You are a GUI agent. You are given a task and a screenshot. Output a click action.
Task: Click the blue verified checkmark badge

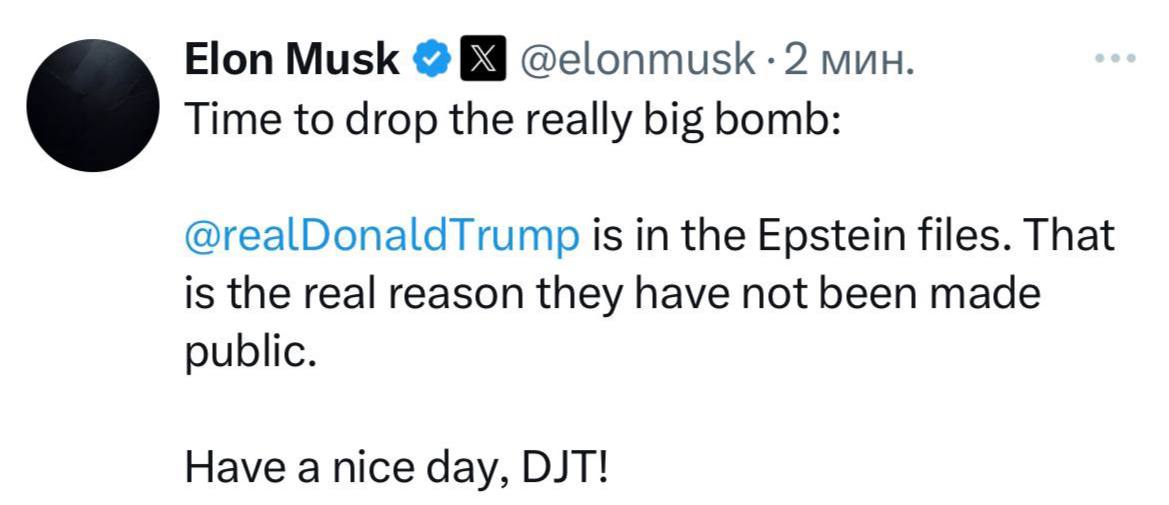click(x=432, y=60)
